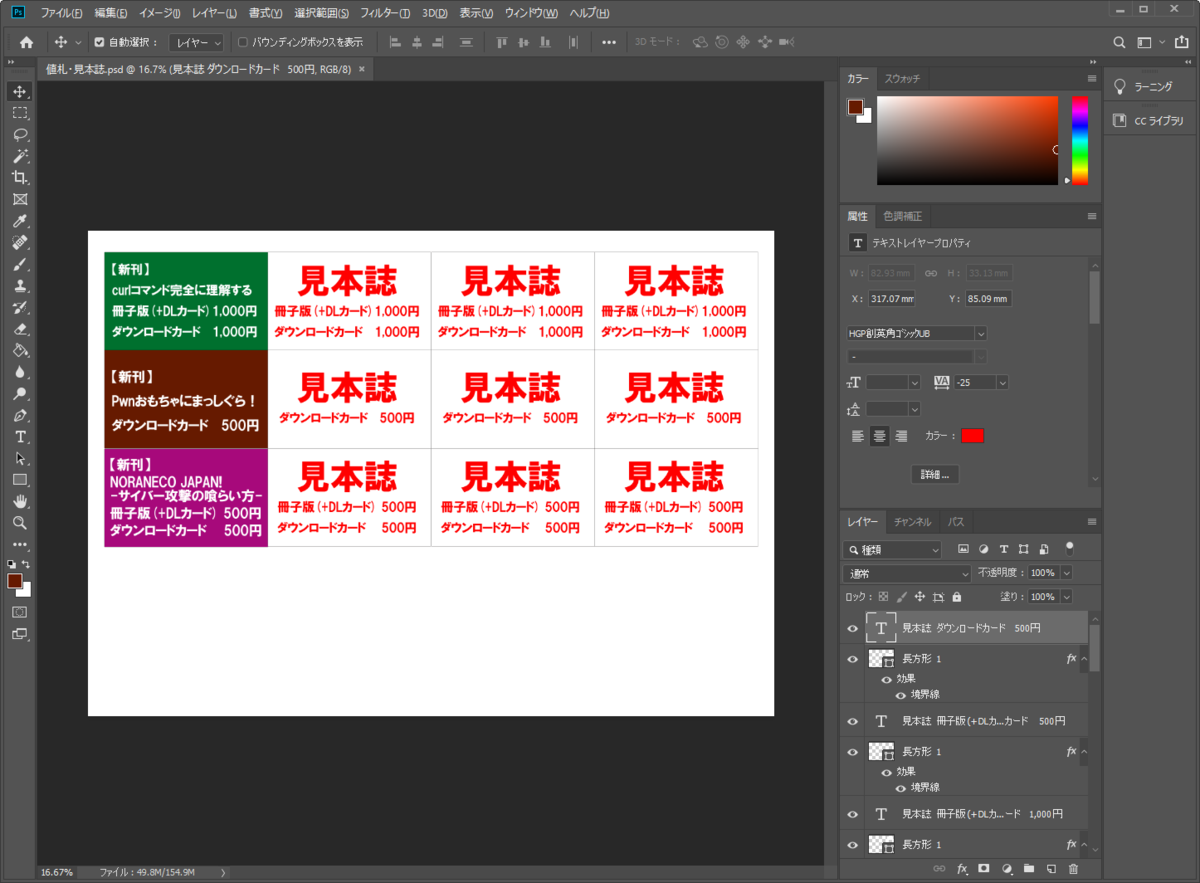Toggle the layer filter on/off switch
1200x883 pixels.
(x=1069, y=548)
